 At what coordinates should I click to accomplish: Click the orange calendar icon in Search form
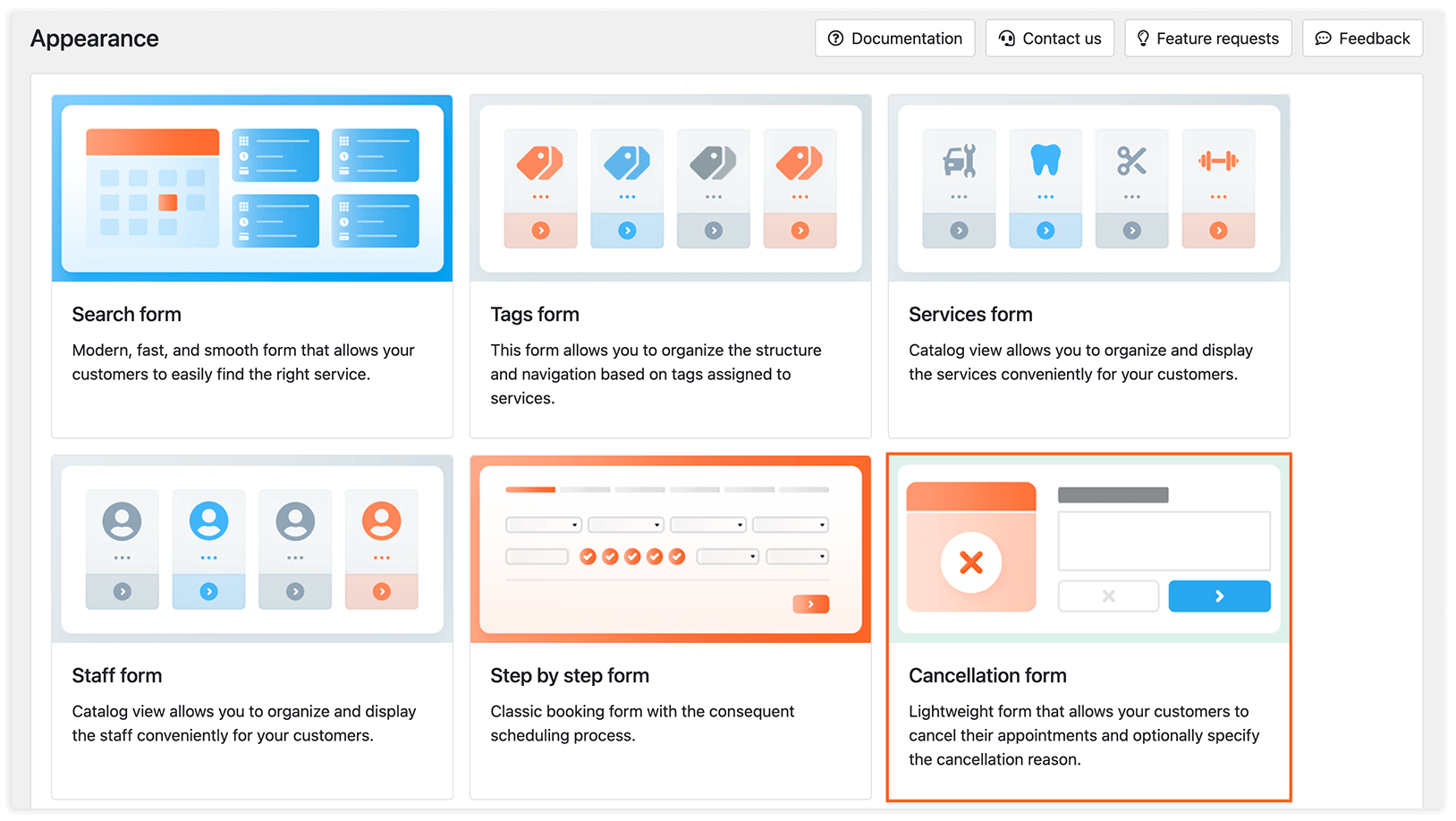click(x=151, y=188)
